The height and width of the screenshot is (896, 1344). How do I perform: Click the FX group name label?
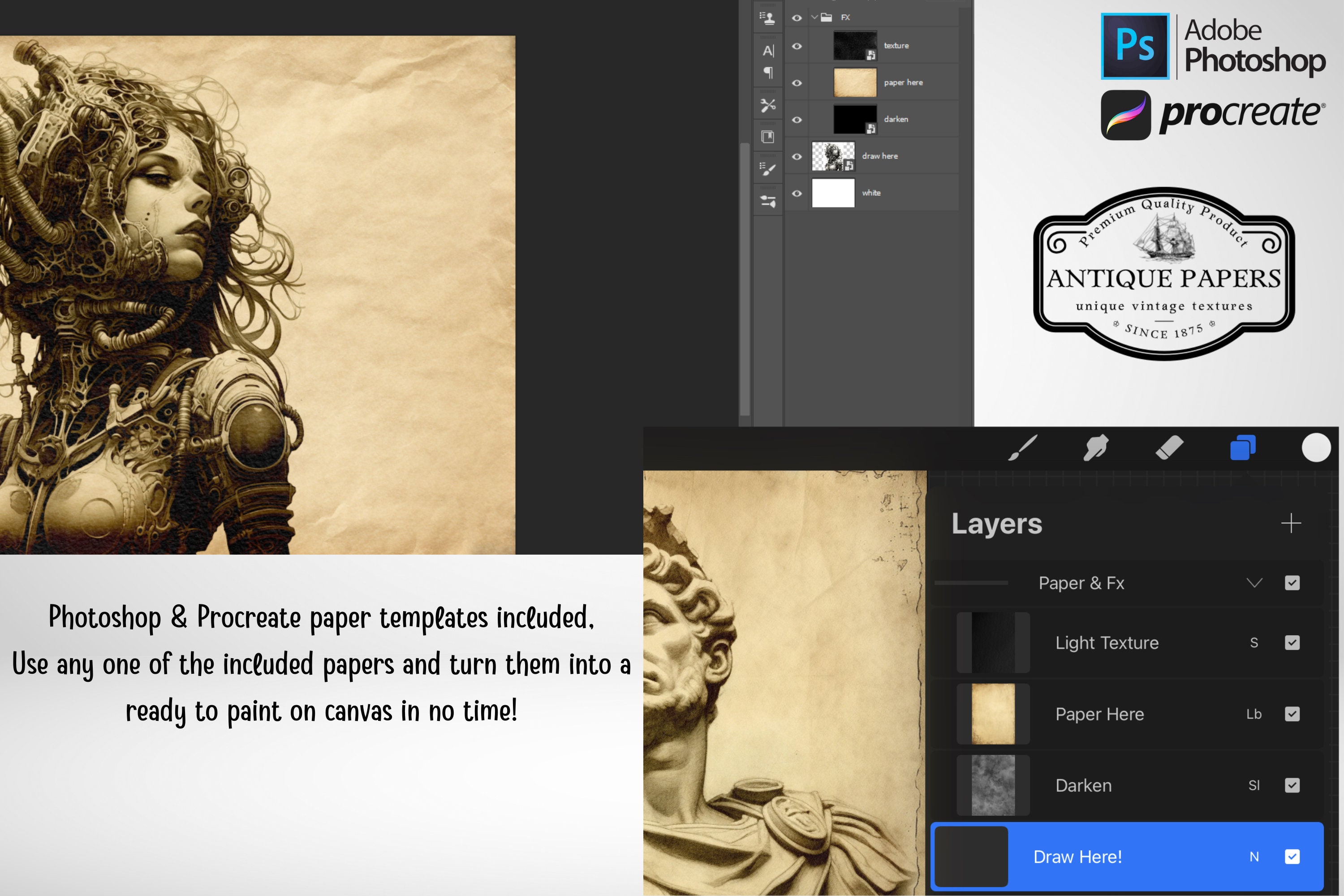point(846,18)
